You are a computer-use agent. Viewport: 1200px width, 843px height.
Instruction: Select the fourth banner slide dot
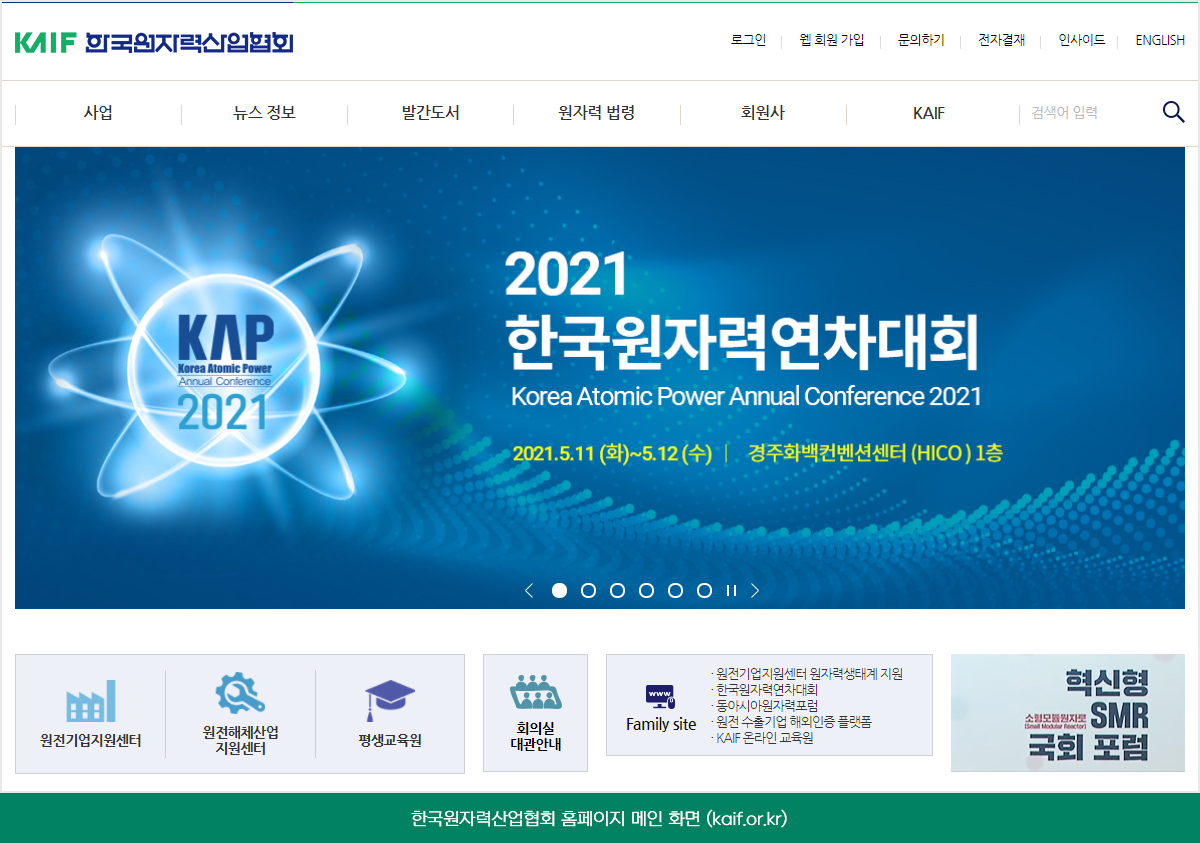(x=646, y=591)
